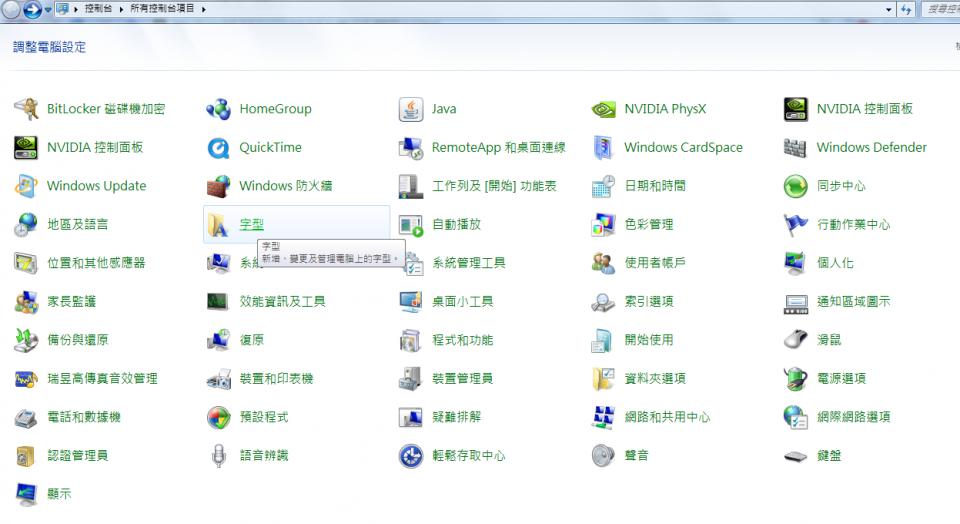
Task: Click the 效能資訊及工具 link
Action: coord(282,302)
